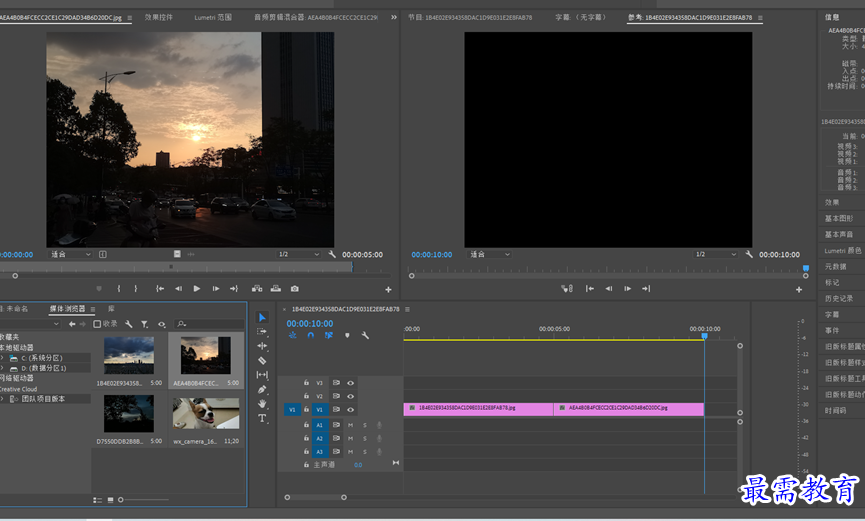
Task: Toggle Linked Selection in timeline
Action: [329, 335]
